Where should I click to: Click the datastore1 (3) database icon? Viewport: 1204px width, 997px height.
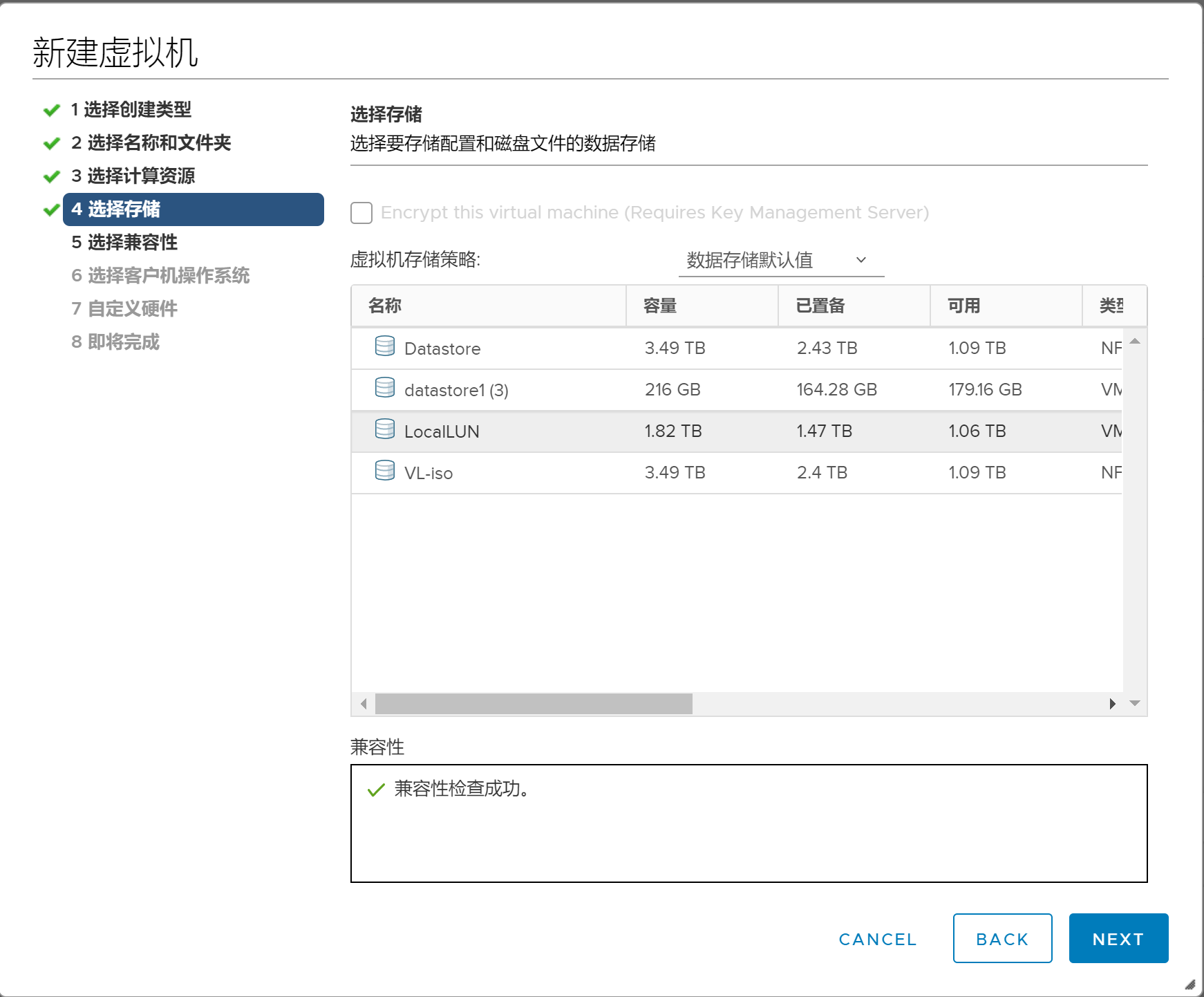tap(385, 387)
